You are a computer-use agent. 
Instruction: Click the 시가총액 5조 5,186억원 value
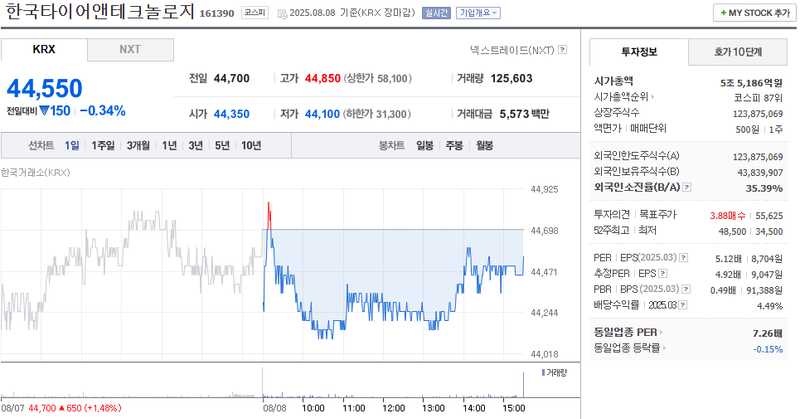[x=751, y=83]
